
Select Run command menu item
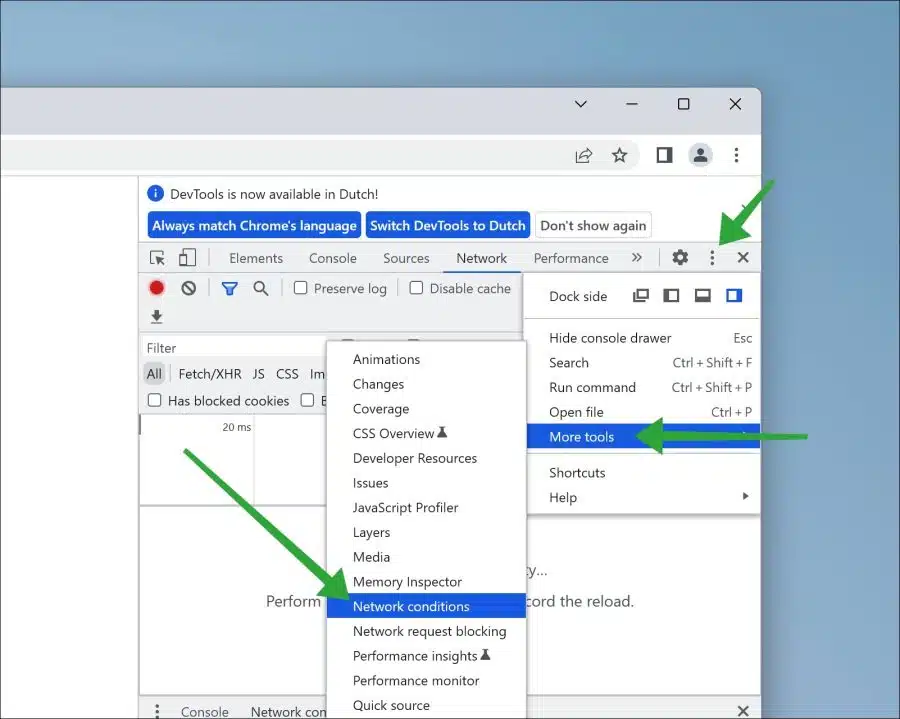pos(643,387)
